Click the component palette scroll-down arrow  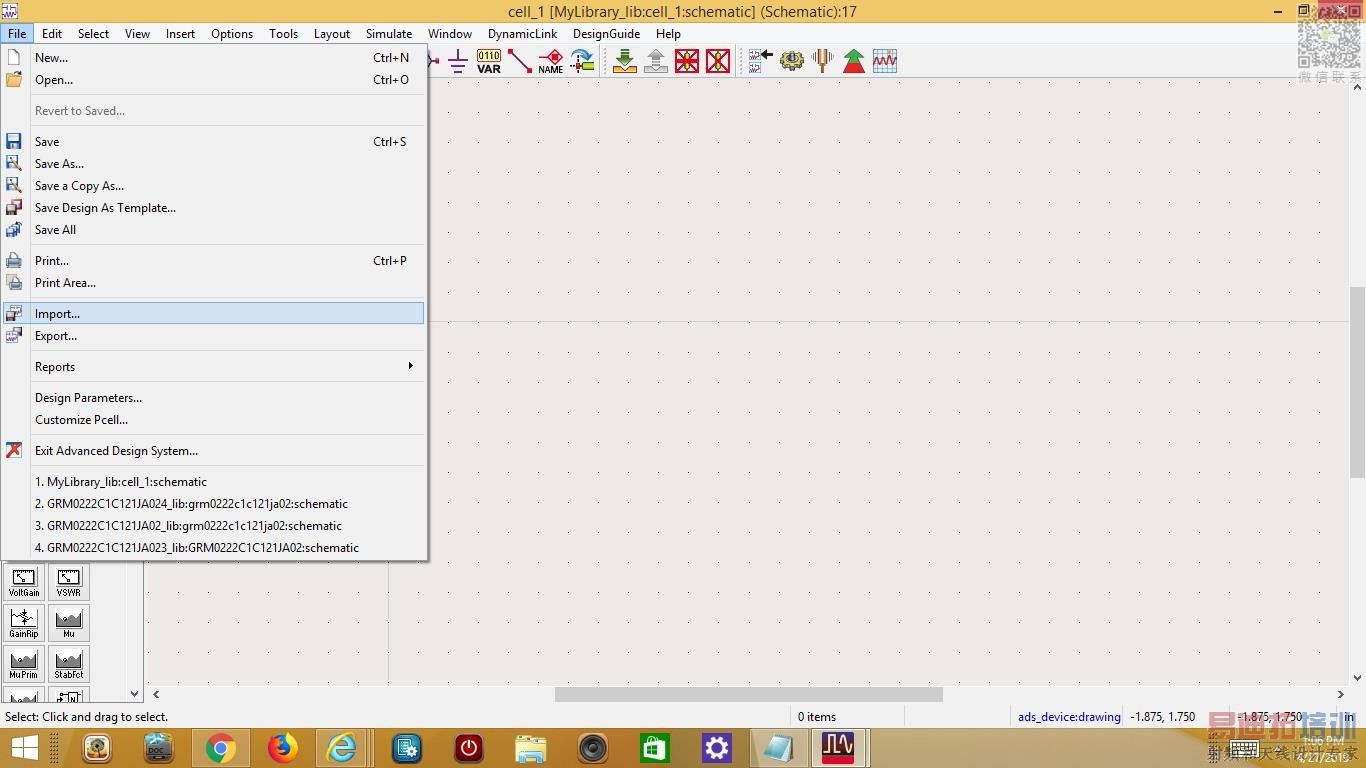pos(135,693)
